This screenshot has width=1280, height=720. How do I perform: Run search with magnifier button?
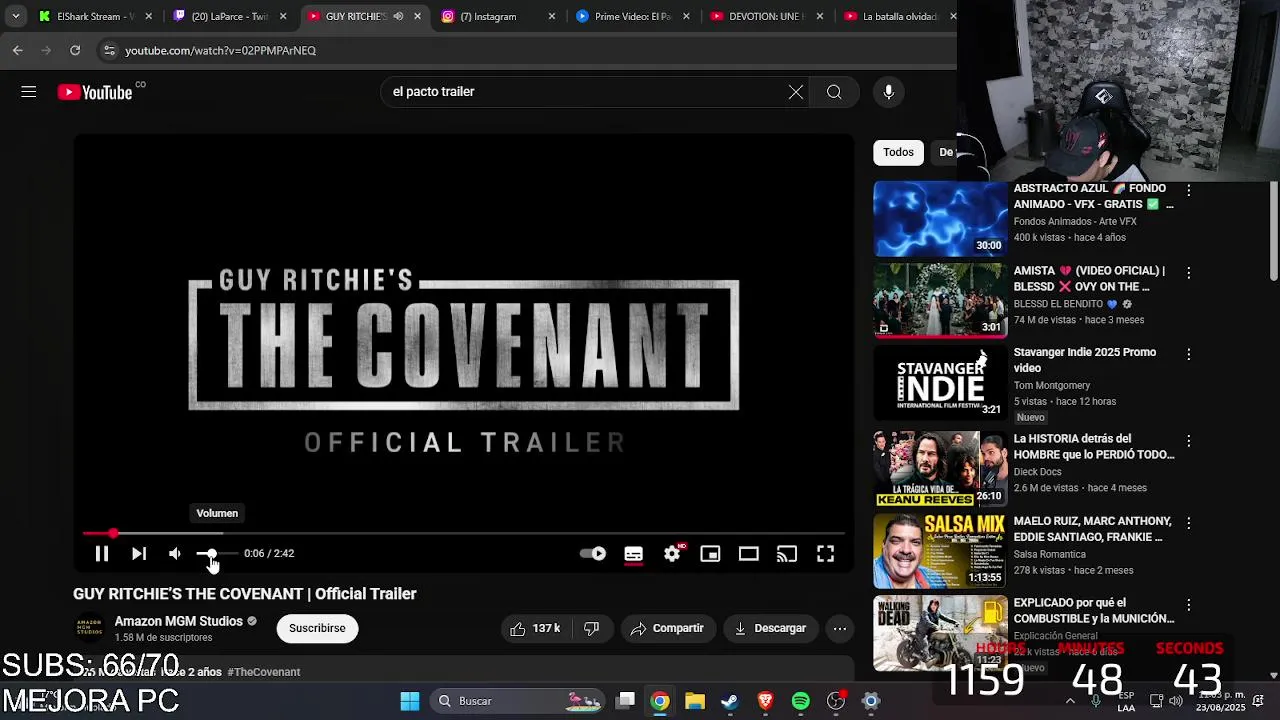point(834,92)
